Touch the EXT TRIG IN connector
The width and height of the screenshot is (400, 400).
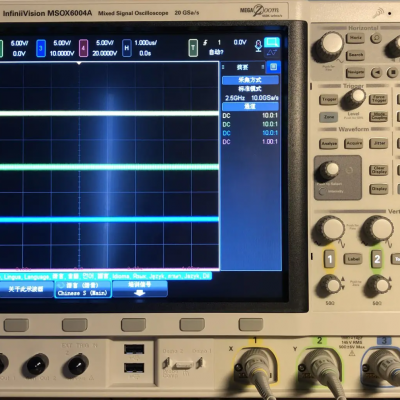coord(79,365)
